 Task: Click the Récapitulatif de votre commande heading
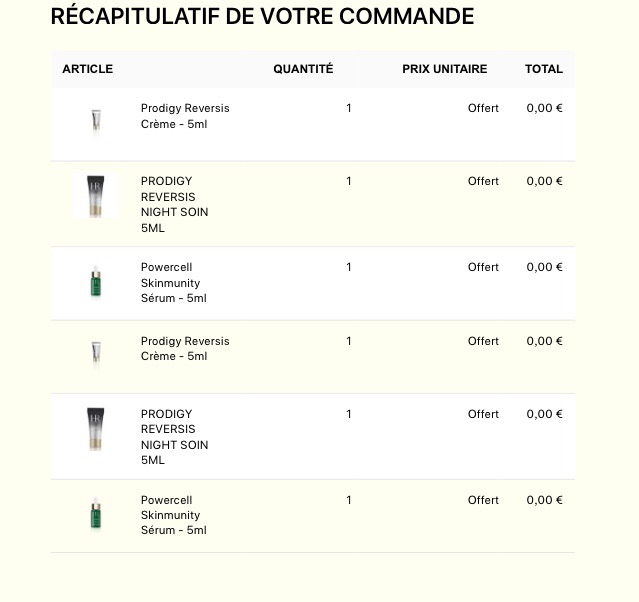click(262, 16)
